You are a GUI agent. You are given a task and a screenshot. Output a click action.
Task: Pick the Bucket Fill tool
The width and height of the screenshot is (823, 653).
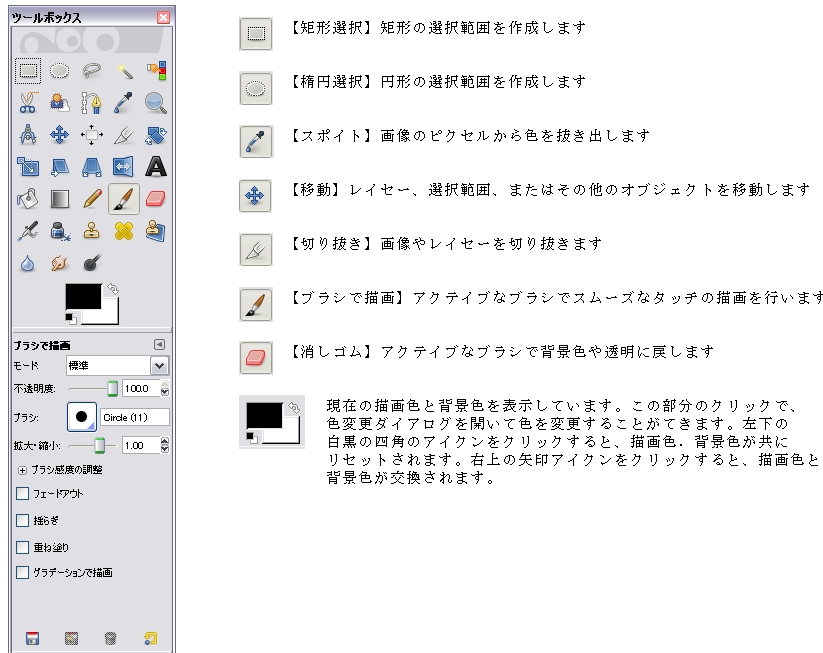tap(28, 198)
